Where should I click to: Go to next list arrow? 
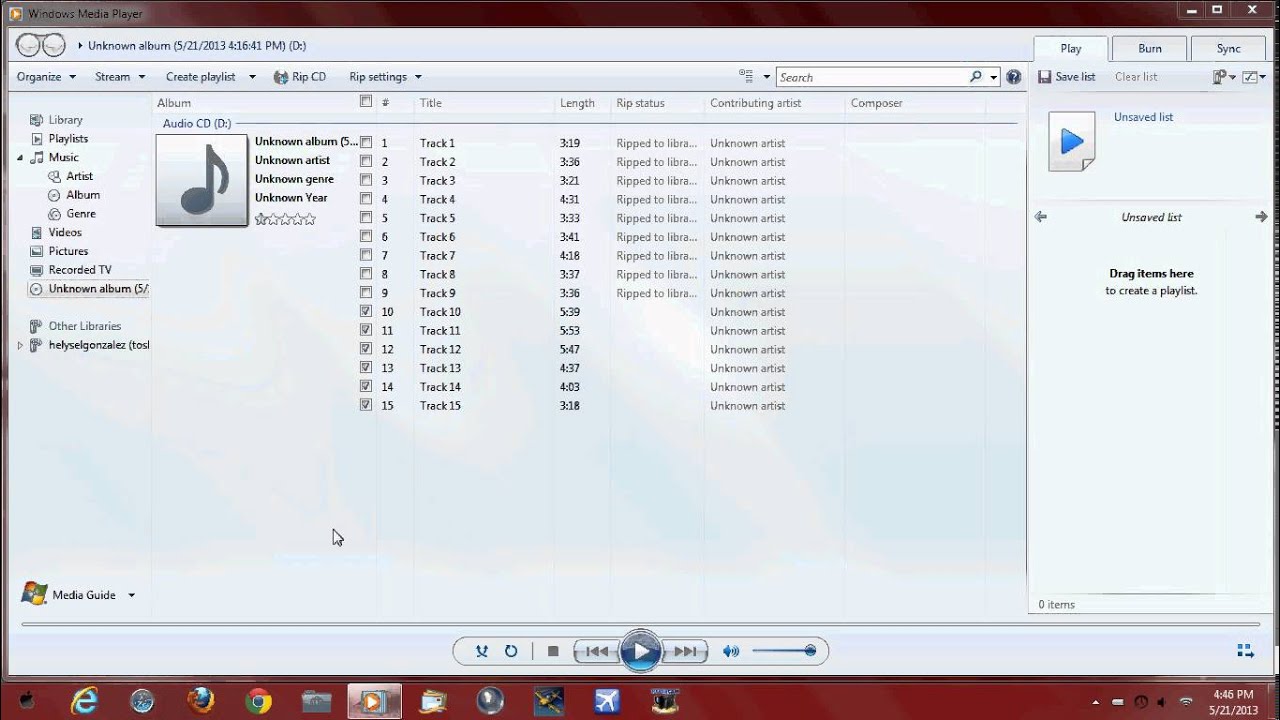click(x=1261, y=217)
